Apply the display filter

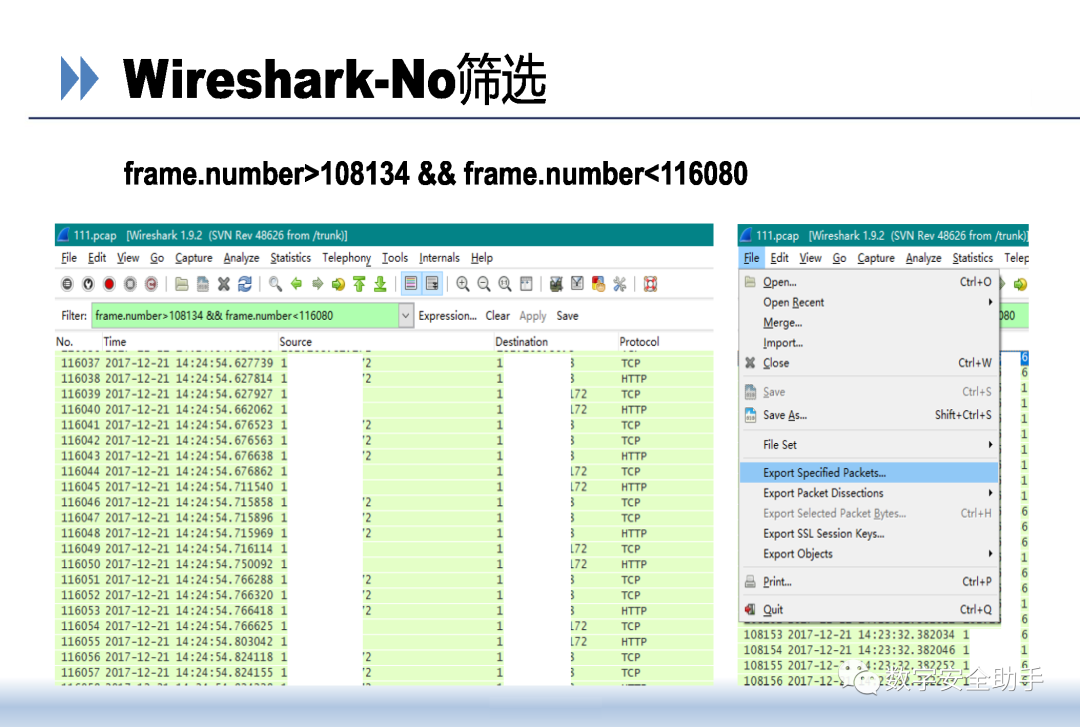point(532,316)
